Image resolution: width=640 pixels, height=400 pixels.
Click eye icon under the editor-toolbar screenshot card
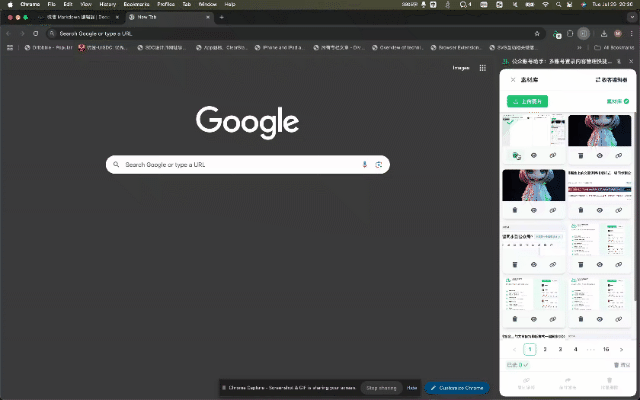click(534, 264)
